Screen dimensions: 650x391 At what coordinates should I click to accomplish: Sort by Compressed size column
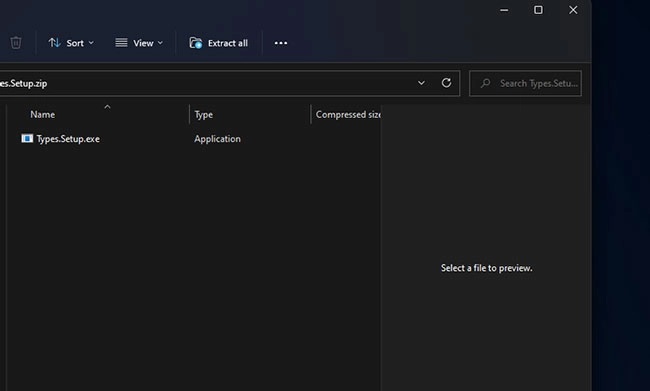(346, 114)
